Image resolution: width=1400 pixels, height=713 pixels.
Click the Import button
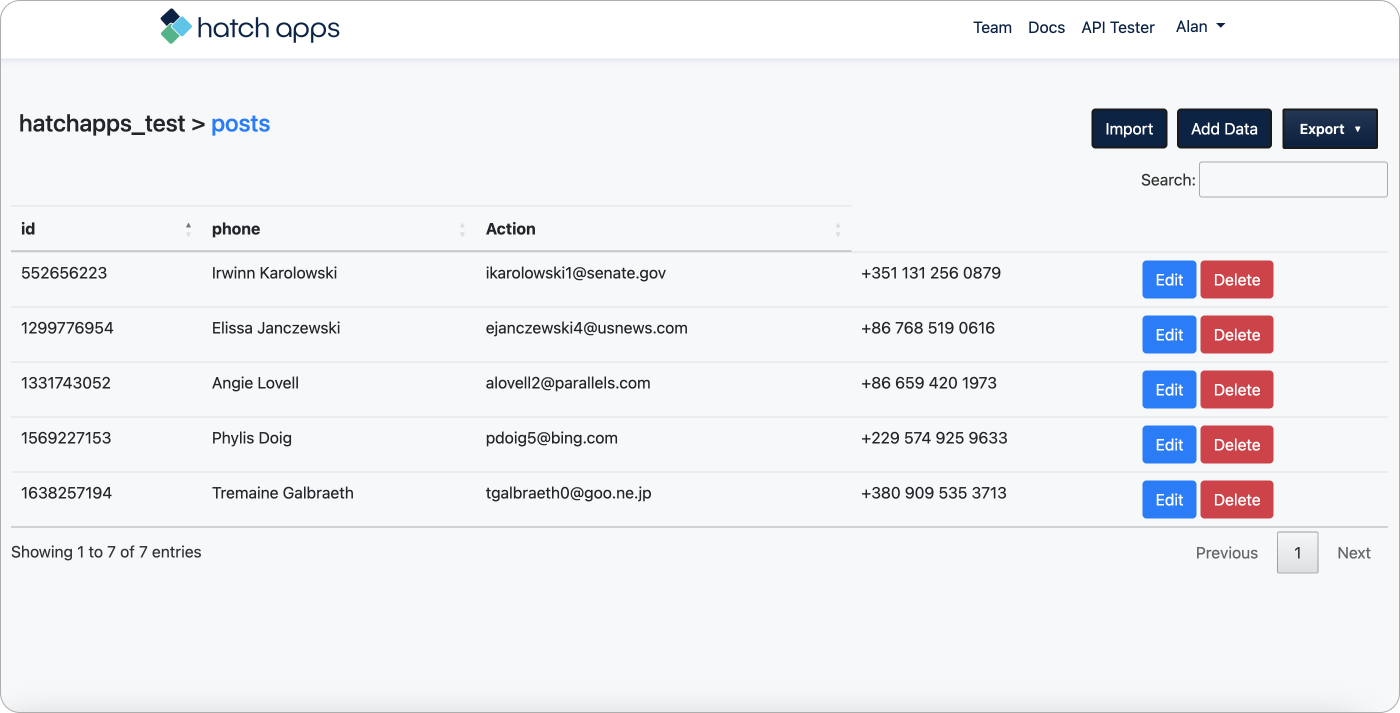coord(1129,129)
